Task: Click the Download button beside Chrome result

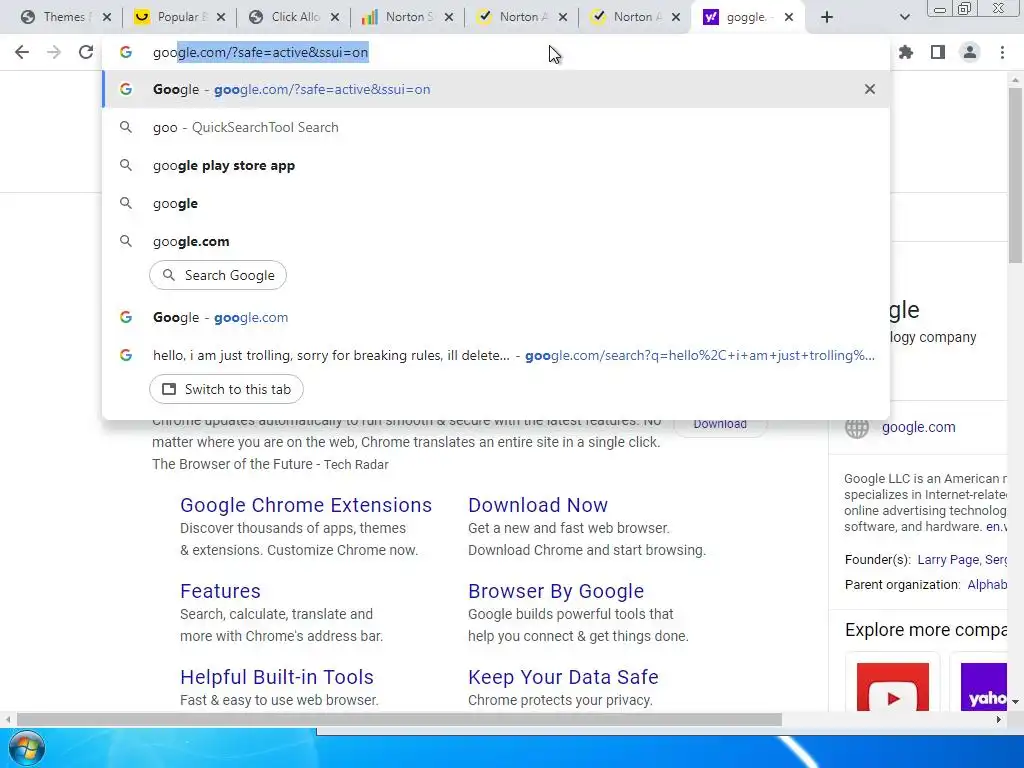Action: (x=720, y=424)
